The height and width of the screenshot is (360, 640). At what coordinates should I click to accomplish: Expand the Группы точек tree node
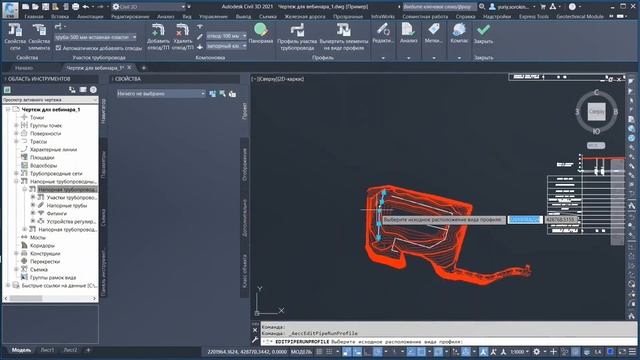tap(16, 125)
